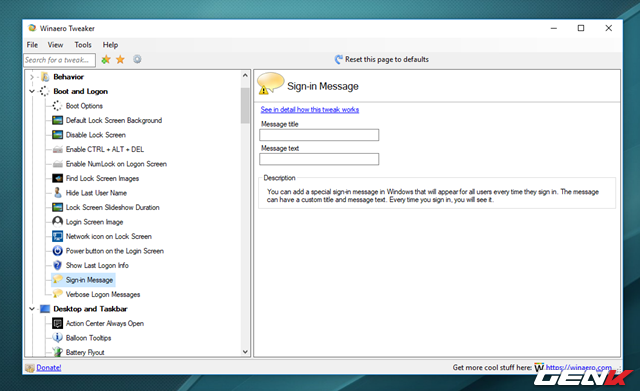This screenshot has width=640, height=391.
Task: Click the Sign-in Message speech bubble icon in tree
Action: click(58, 279)
